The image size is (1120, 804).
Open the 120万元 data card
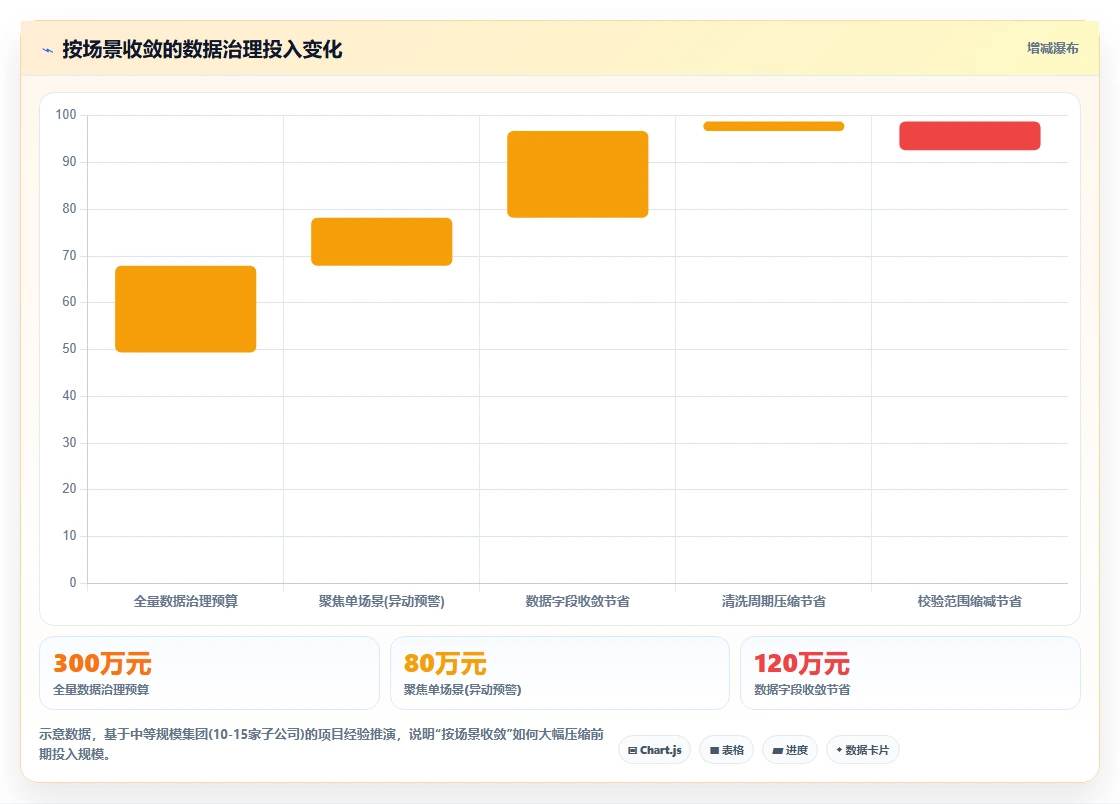[910, 673]
